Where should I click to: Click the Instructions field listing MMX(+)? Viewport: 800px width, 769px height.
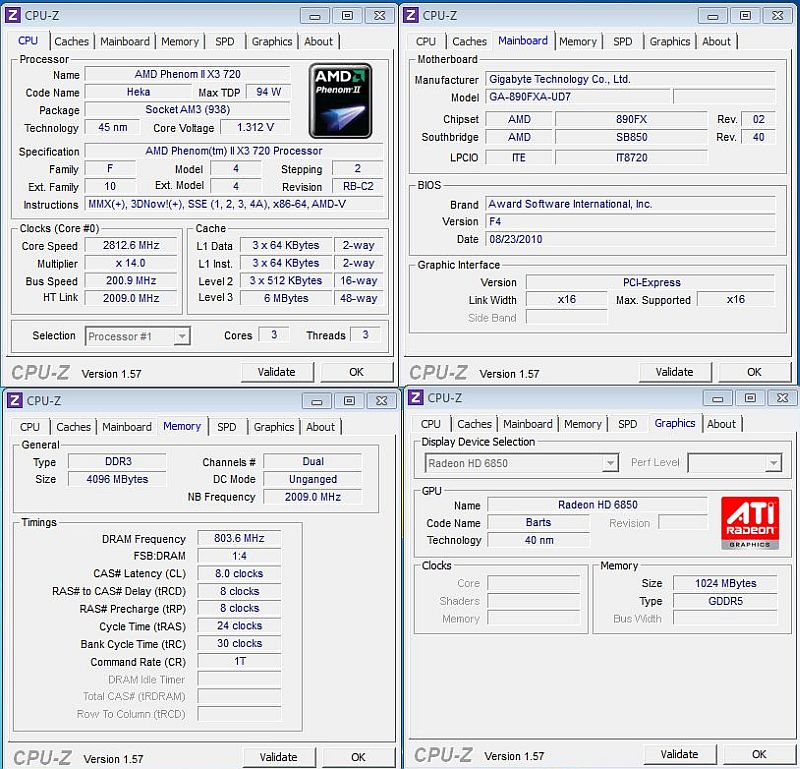(234, 204)
